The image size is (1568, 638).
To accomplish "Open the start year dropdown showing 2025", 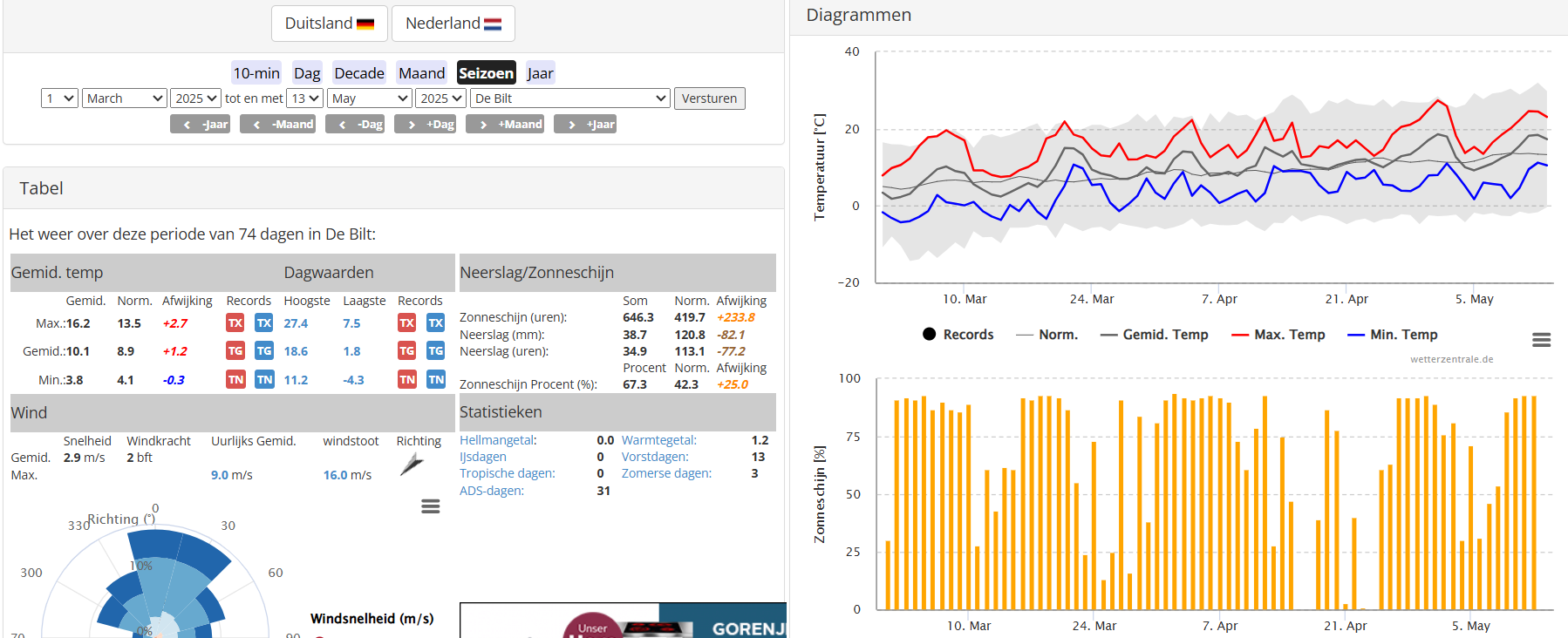I will pyautogui.click(x=195, y=98).
